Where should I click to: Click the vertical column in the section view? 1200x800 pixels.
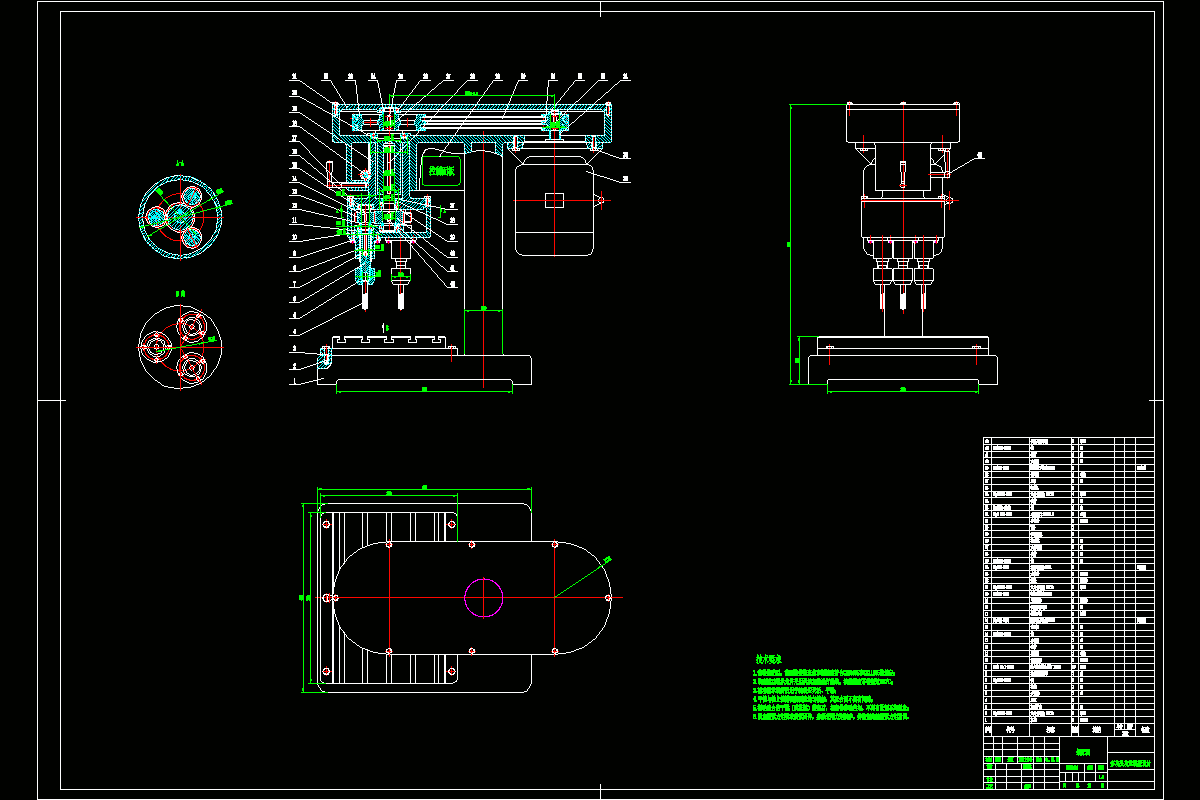pyautogui.click(x=483, y=250)
